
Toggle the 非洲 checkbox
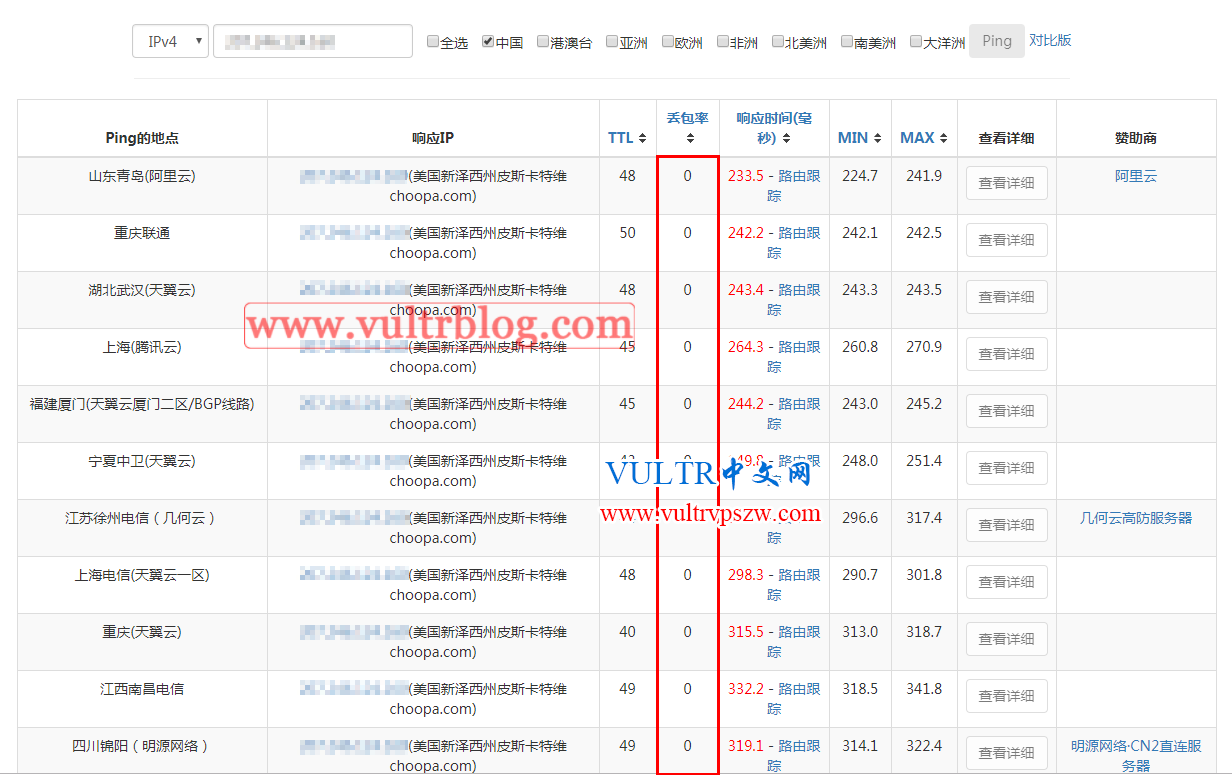tap(722, 42)
